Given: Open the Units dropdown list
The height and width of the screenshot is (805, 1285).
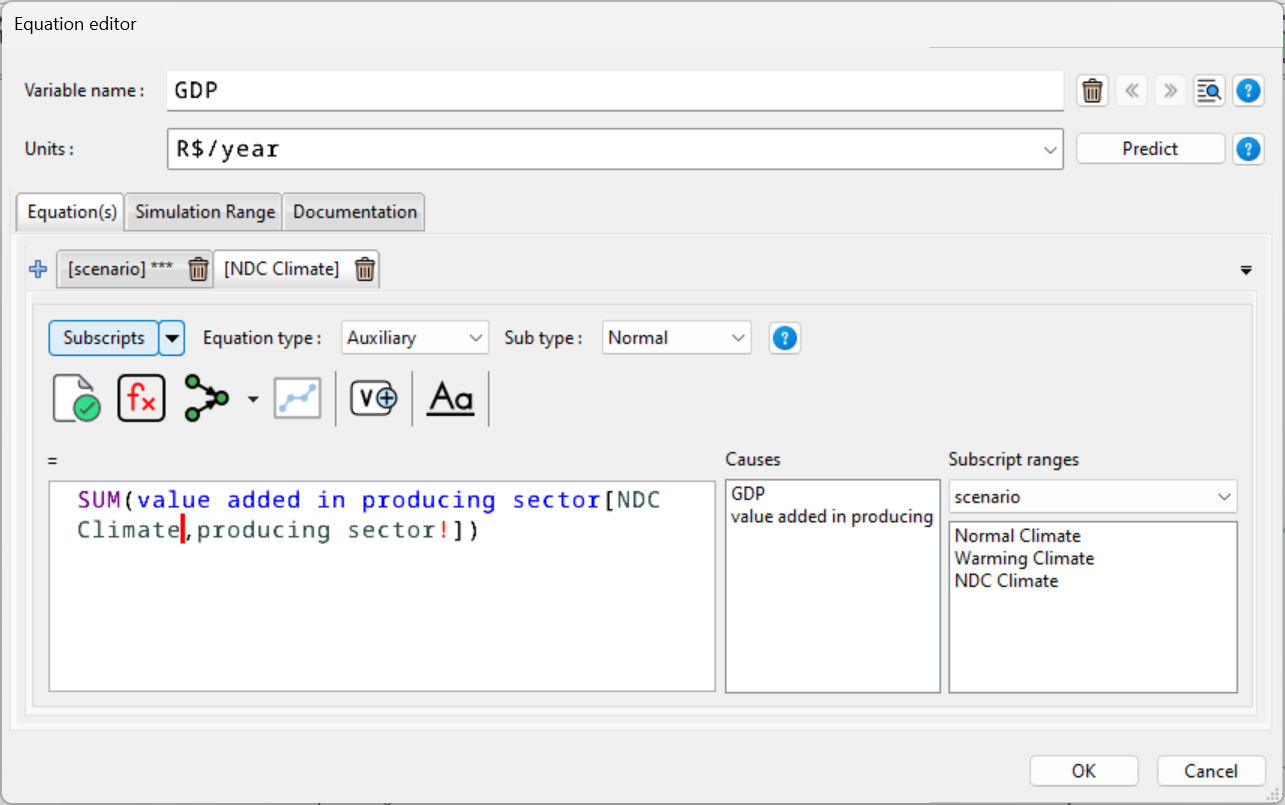Looking at the screenshot, I should (1050, 150).
